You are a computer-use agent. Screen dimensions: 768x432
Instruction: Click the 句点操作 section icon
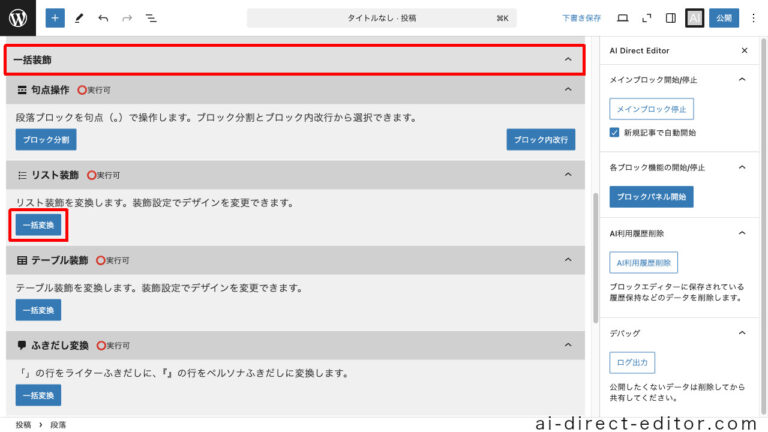tap(22, 90)
